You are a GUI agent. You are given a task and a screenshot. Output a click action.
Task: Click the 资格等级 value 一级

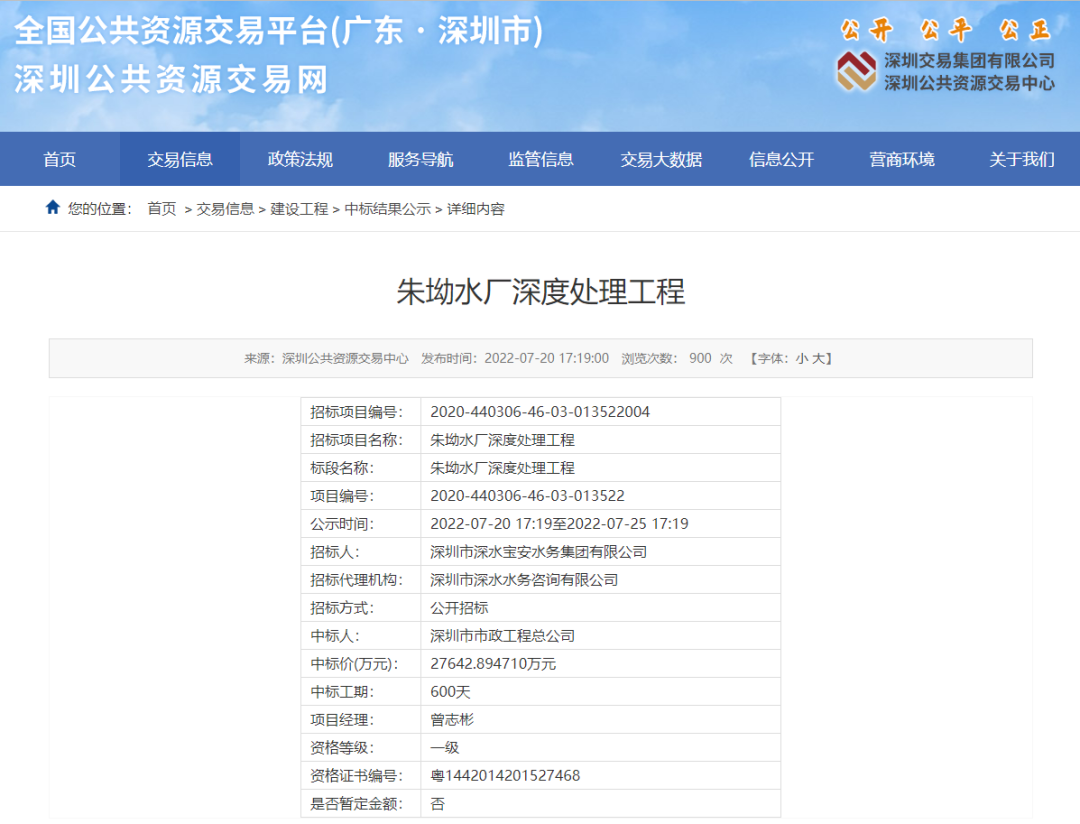coord(445,748)
